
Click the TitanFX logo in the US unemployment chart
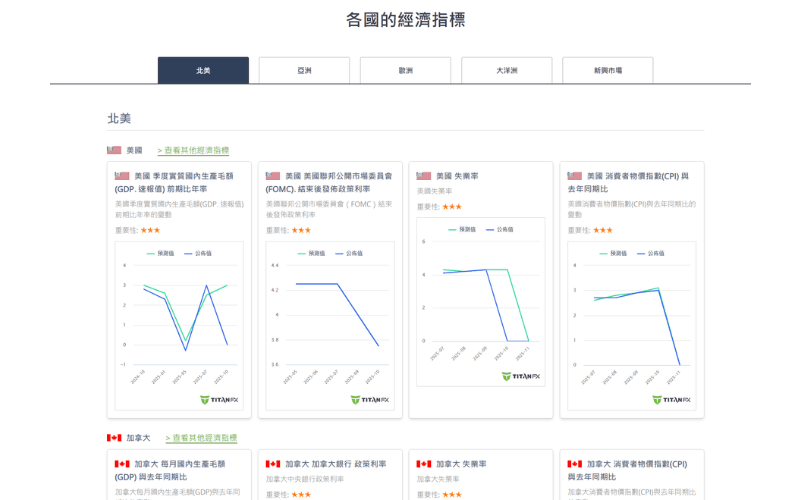pyautogui.click(x=520, y=376)
